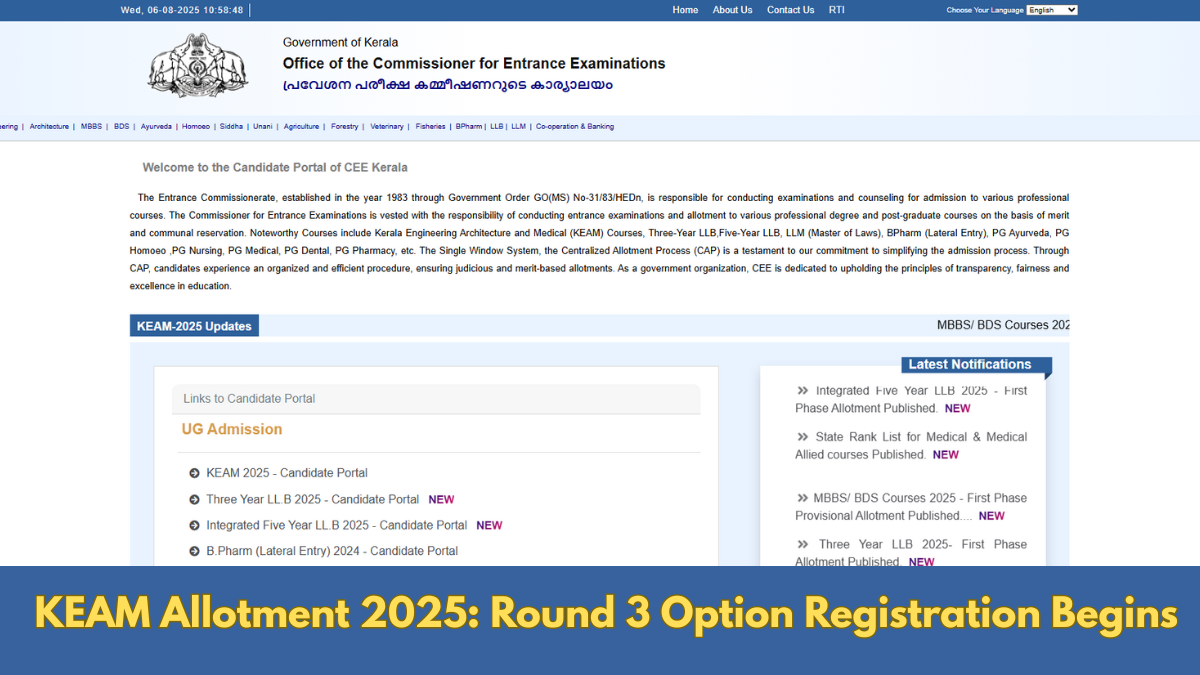The width and height of the screenshot is (1200, 675).
Task: Open the Home menu link
Action: pos(685,10)
